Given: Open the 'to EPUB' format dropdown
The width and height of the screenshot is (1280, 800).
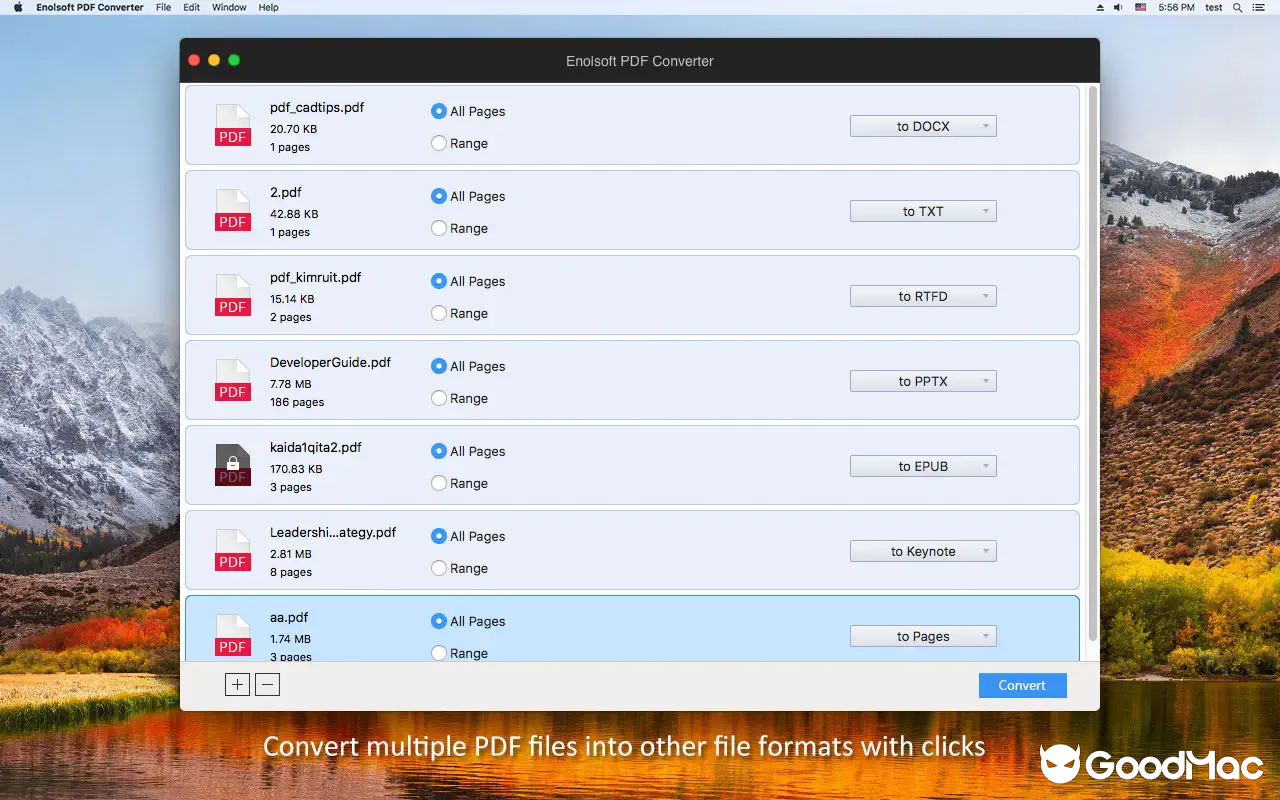Looking at the screenshot, I should pos(922,465).
